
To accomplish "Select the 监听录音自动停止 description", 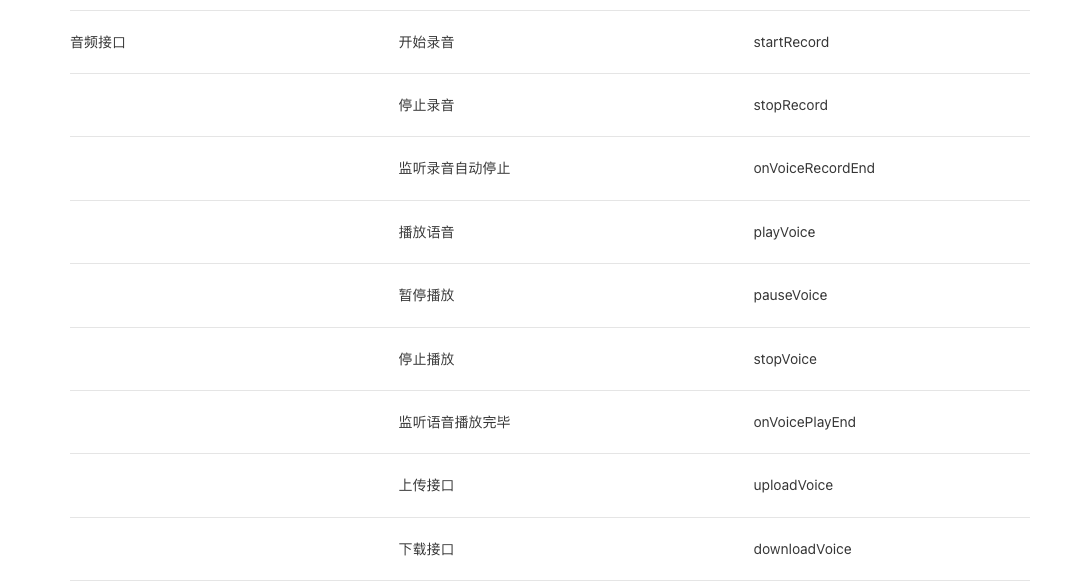I will [x=454, y=168].
